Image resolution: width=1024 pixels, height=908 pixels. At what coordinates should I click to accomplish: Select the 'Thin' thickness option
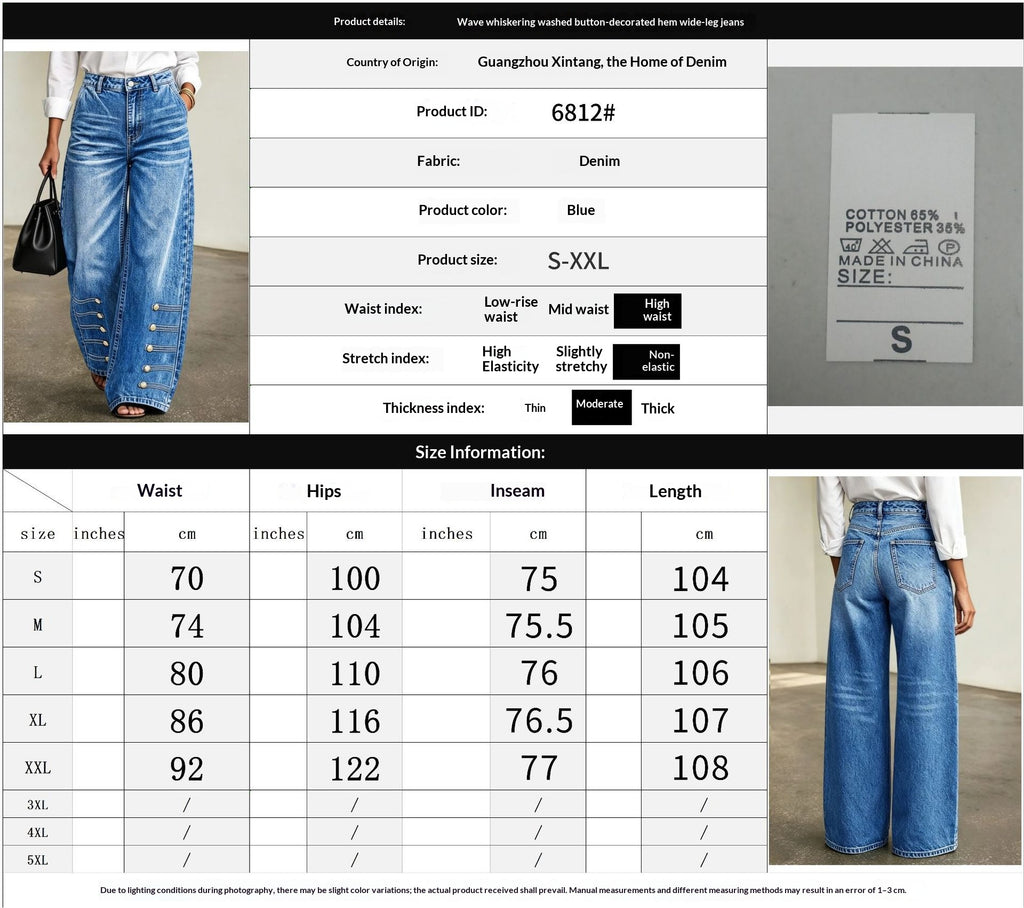click(535, 408)
